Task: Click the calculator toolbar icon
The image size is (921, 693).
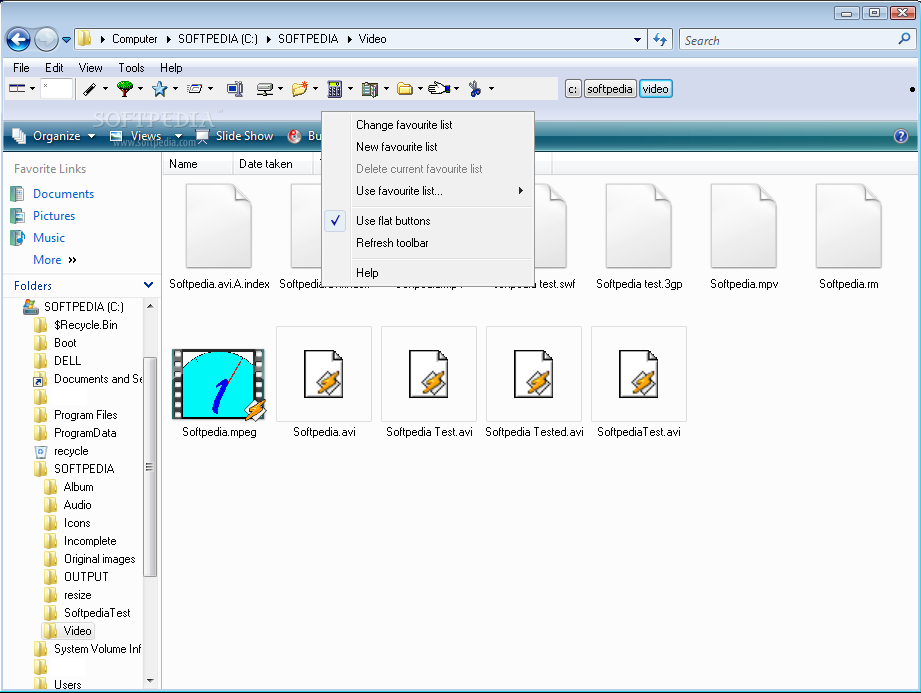Action: [x=335, y=89]
